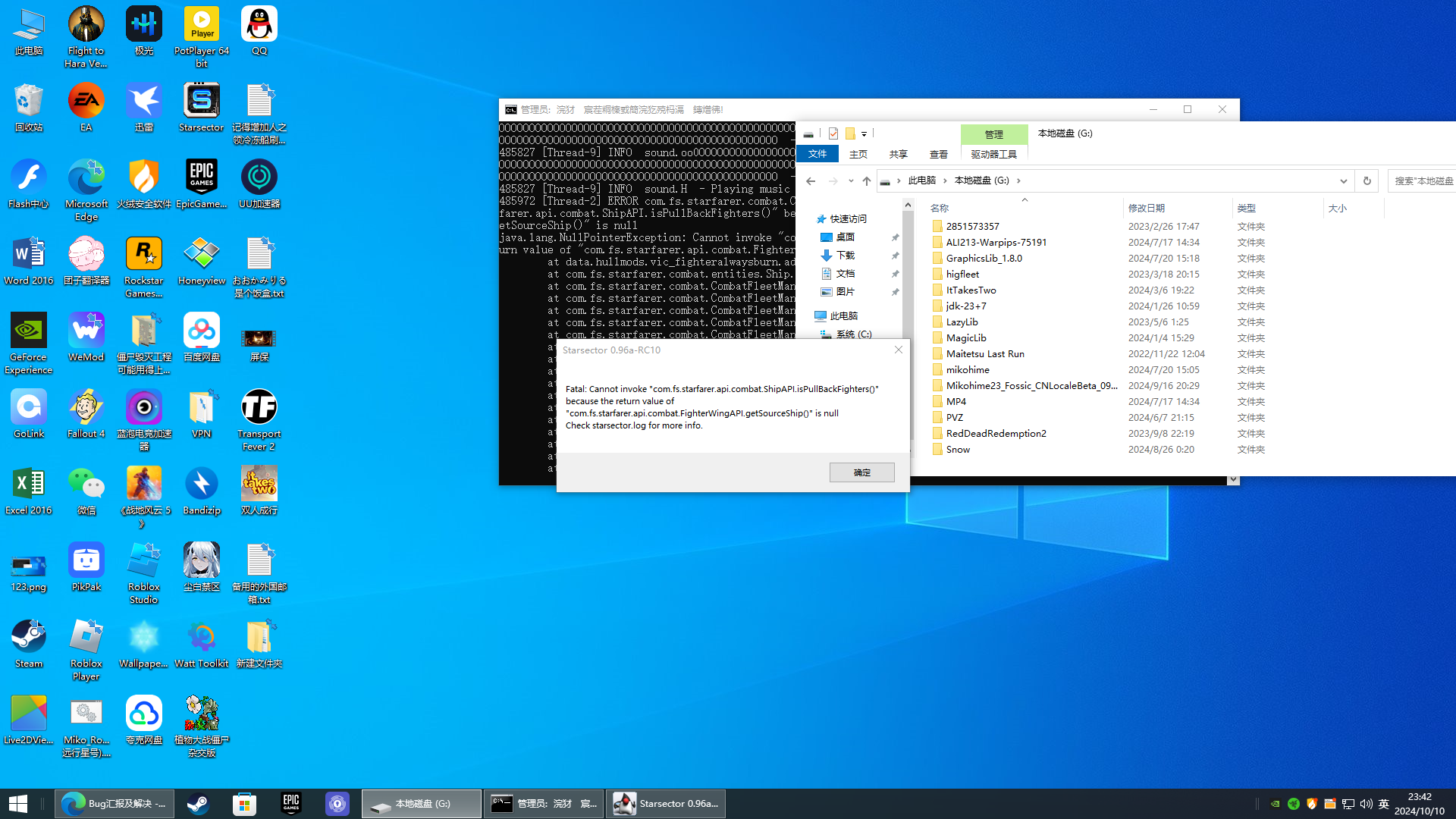
Task: Open the quick access toolbar customize dropdown
Action: coord(864,133)
